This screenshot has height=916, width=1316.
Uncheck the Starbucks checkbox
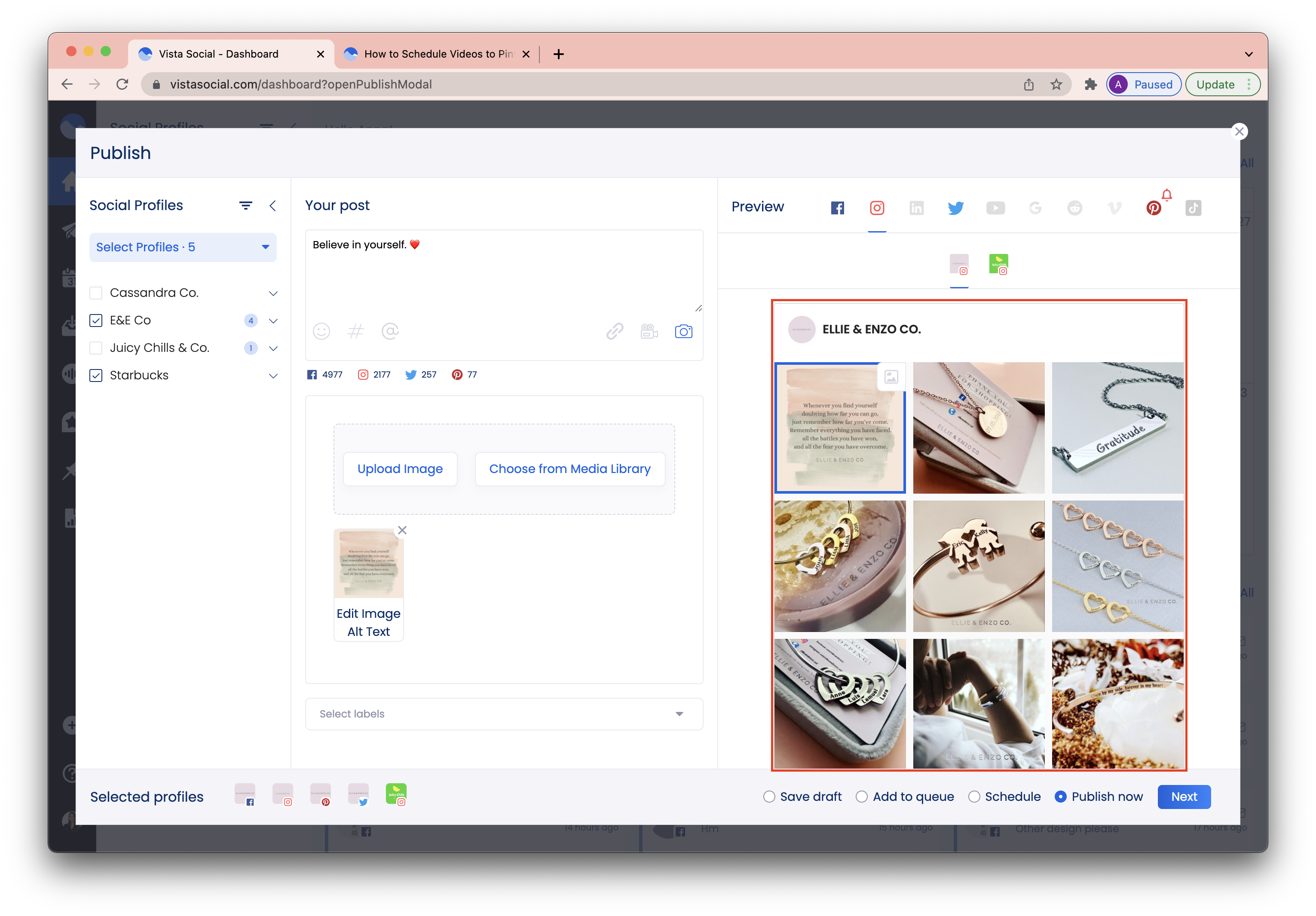(96, 376)
